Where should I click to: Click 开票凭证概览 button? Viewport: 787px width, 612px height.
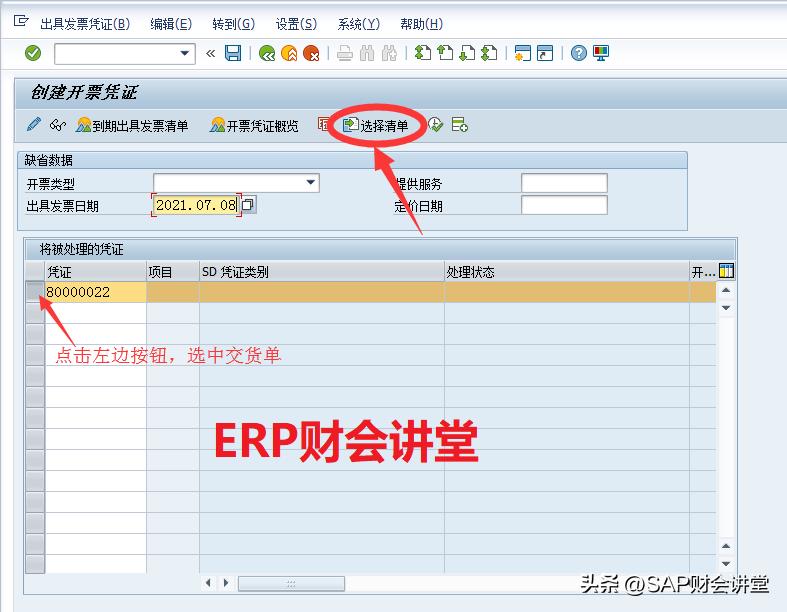[254, 126]
